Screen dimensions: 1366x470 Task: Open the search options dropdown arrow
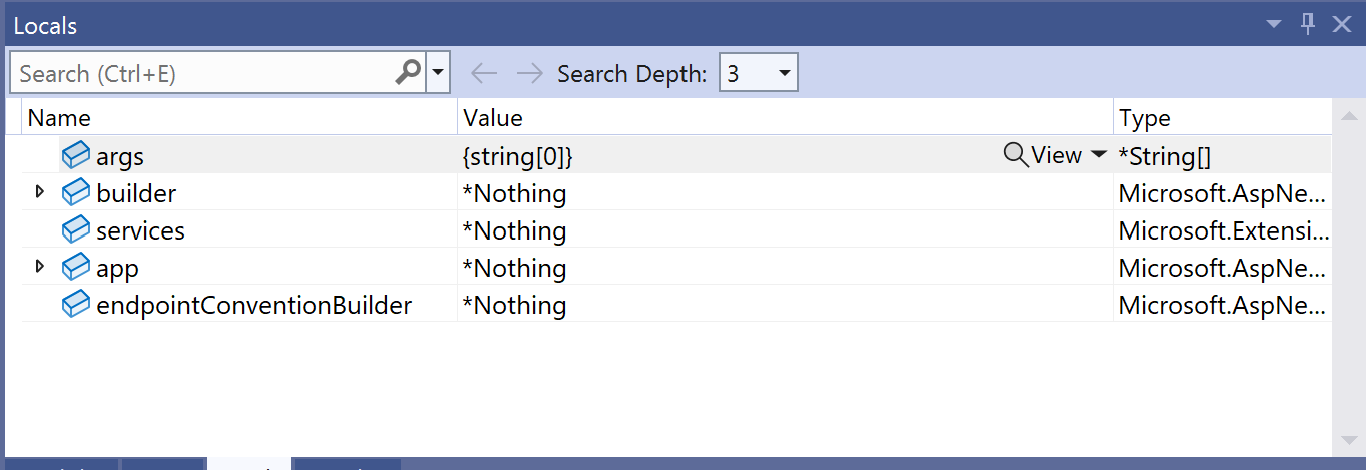point(438,73)
